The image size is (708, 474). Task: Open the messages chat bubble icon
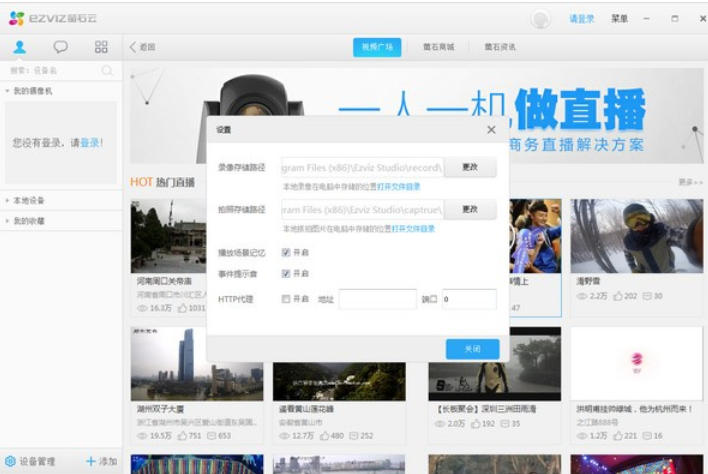pyautogui.click(x=61, y=47)
